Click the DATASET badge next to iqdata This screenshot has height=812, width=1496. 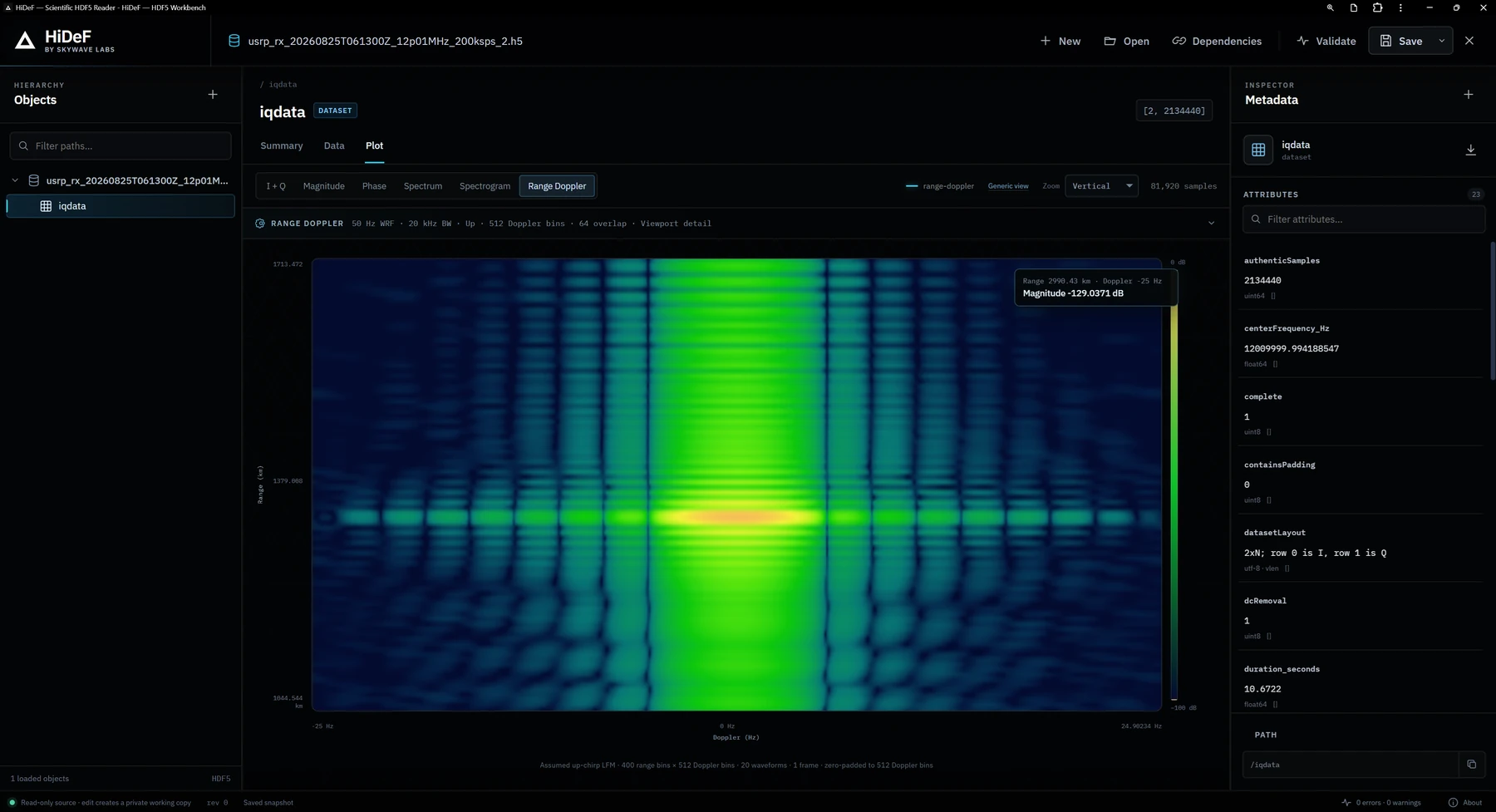pos(335,111)
